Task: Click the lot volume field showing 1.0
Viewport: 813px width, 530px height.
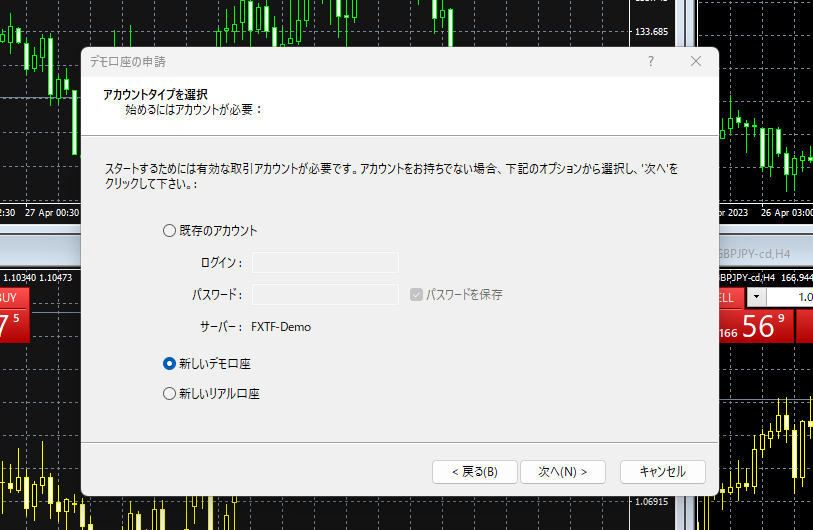Action: pyautogui.click(x=792, y=297)
